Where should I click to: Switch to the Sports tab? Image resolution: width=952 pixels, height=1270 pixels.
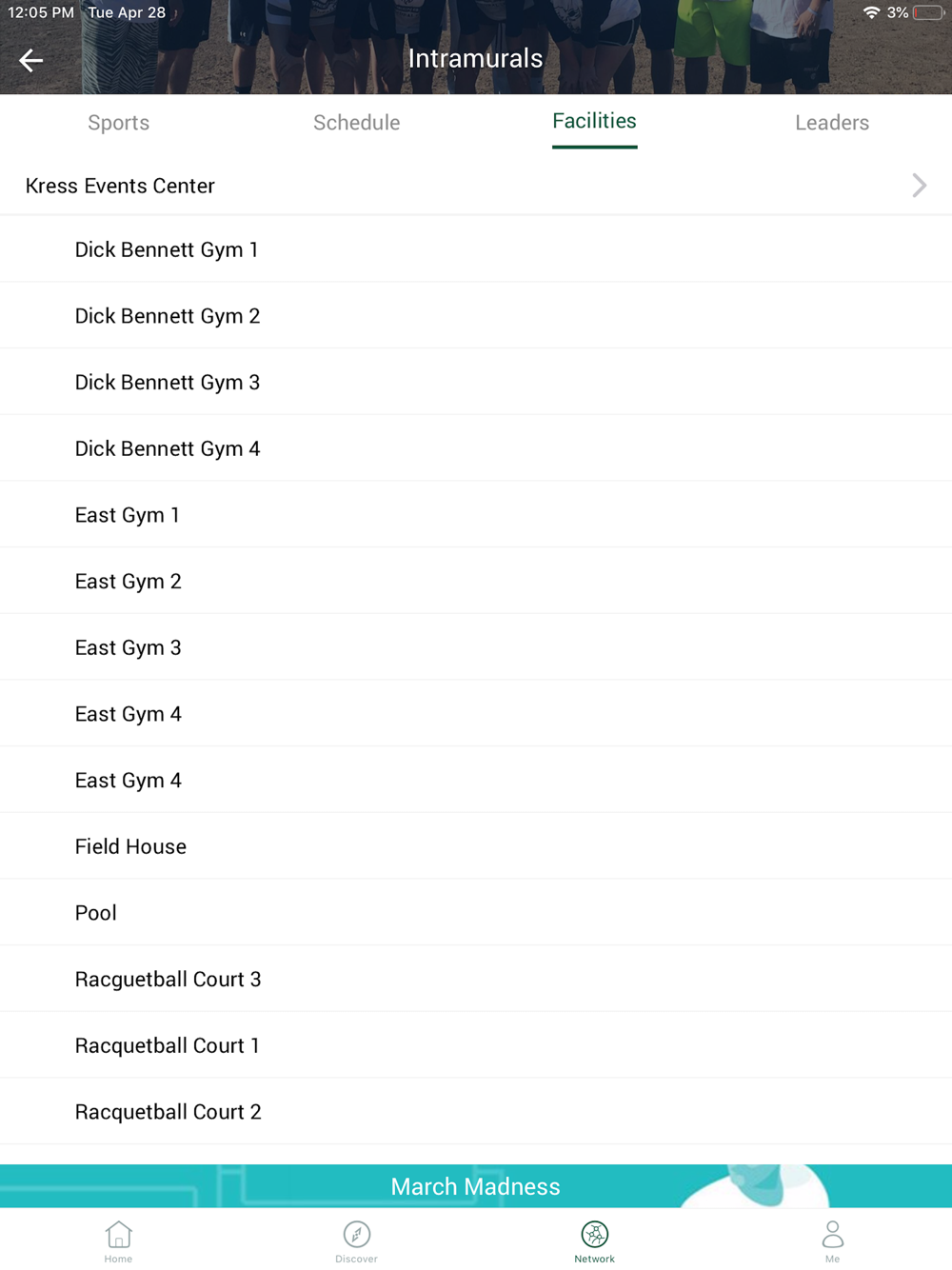pyautogui.click(x=119, y=123)
